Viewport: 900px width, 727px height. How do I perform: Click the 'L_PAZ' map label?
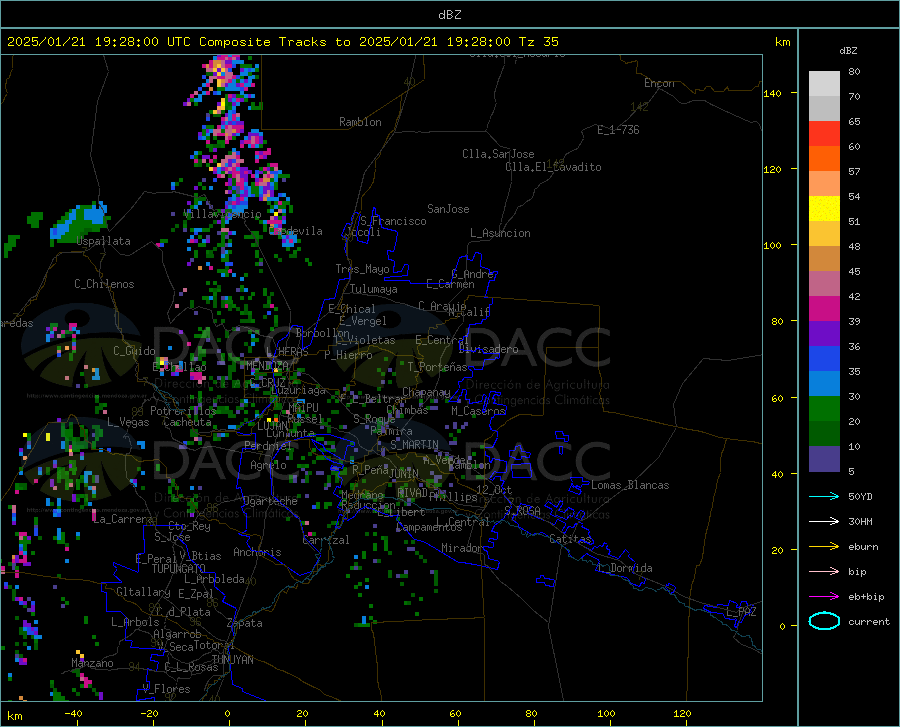pos(741,612)
